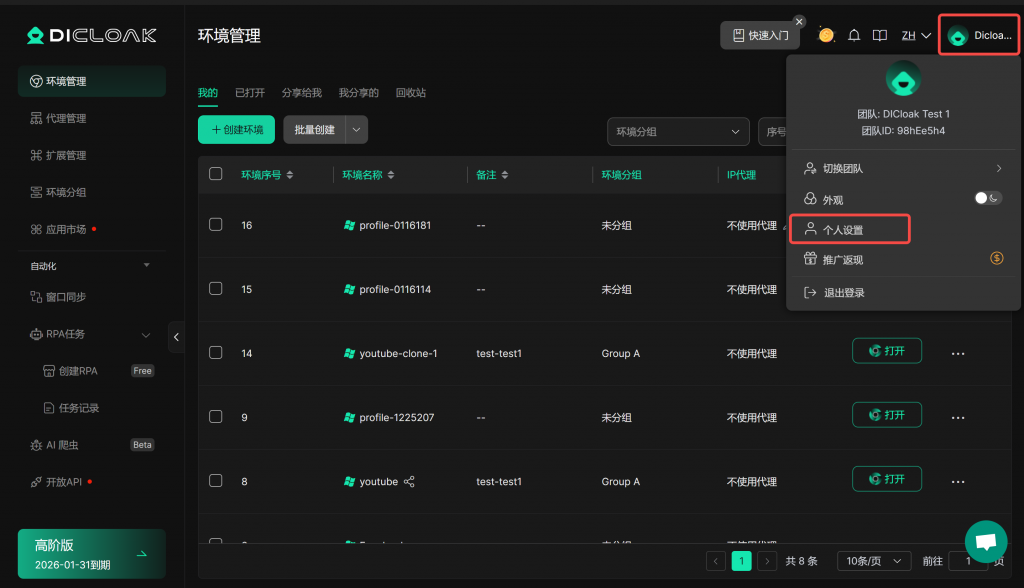Click the page jump number input field
The image size is (1024, 588).
point(968,561)
